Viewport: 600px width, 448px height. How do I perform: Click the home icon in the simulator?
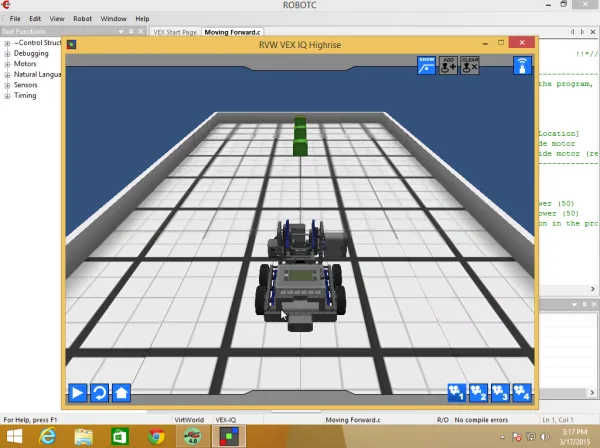[x=121, y=392]
